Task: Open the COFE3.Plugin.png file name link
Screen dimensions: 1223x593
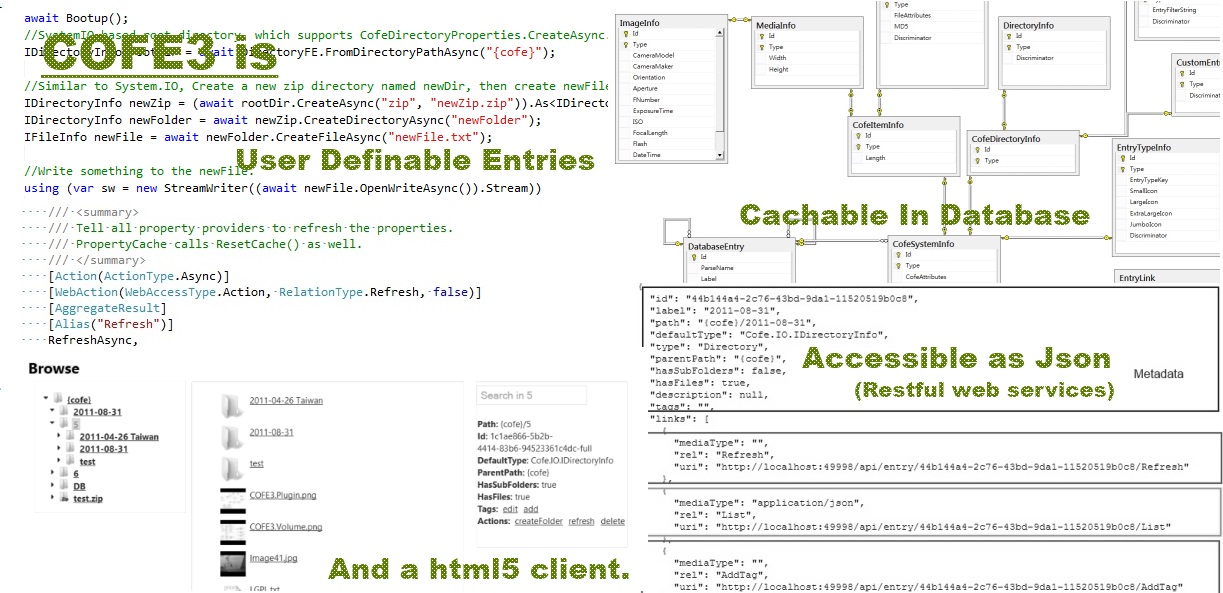Action: click(283, 495)
